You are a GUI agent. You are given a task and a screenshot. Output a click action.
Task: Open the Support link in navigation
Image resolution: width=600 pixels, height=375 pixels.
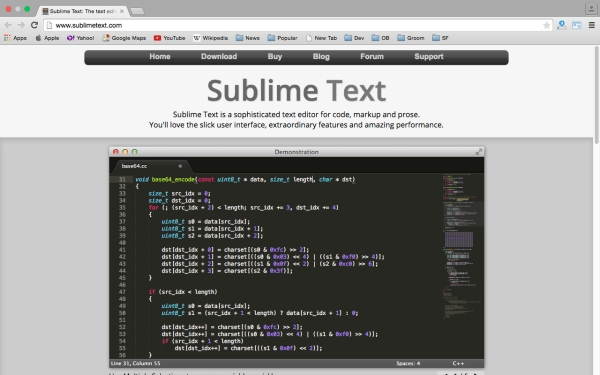point(429,57)
